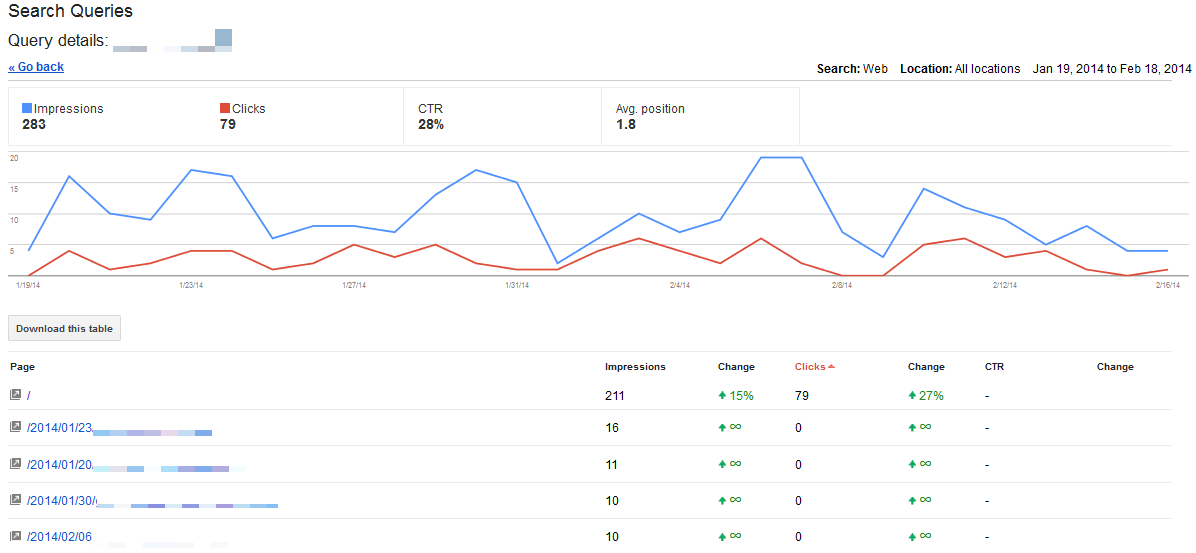Click the blue Impressions legend square
This screenshot has height=553, width=1196.
coord(27,108)
